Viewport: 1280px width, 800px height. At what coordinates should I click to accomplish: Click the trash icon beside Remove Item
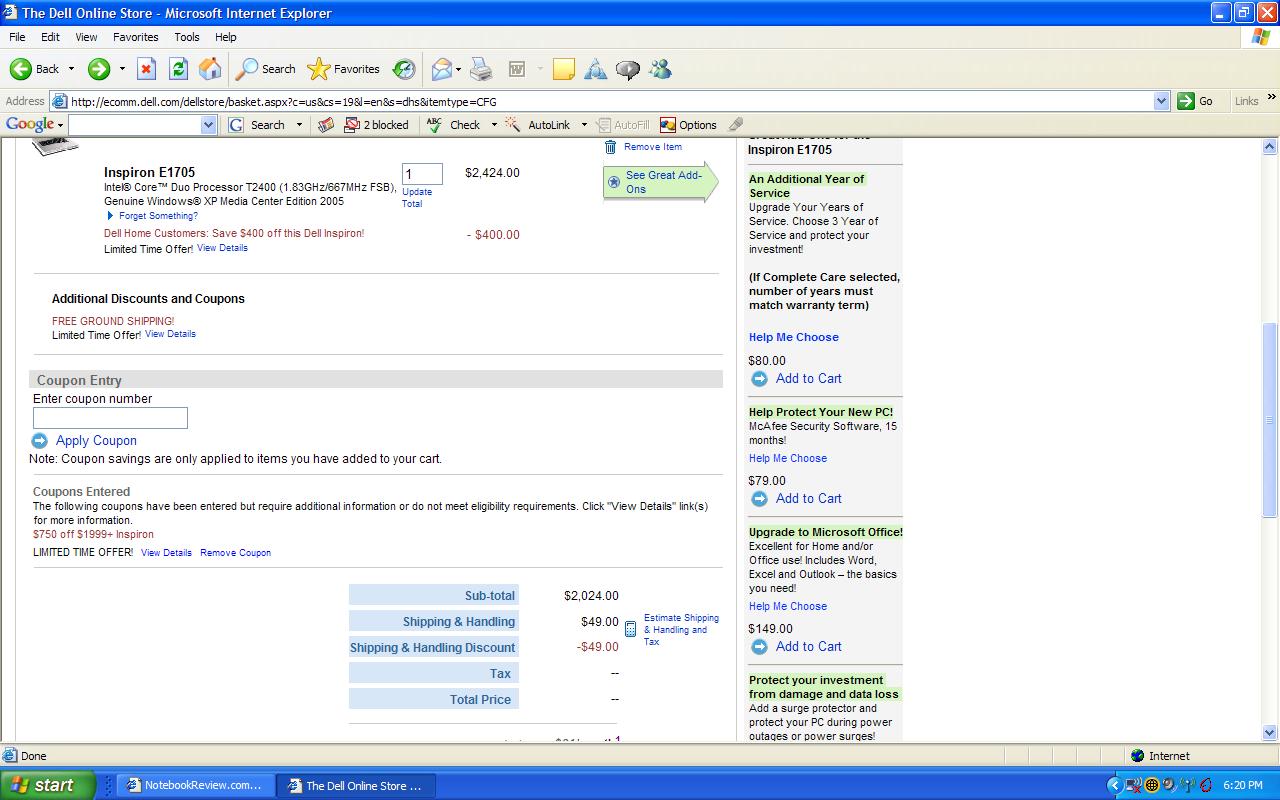(610, 146)
